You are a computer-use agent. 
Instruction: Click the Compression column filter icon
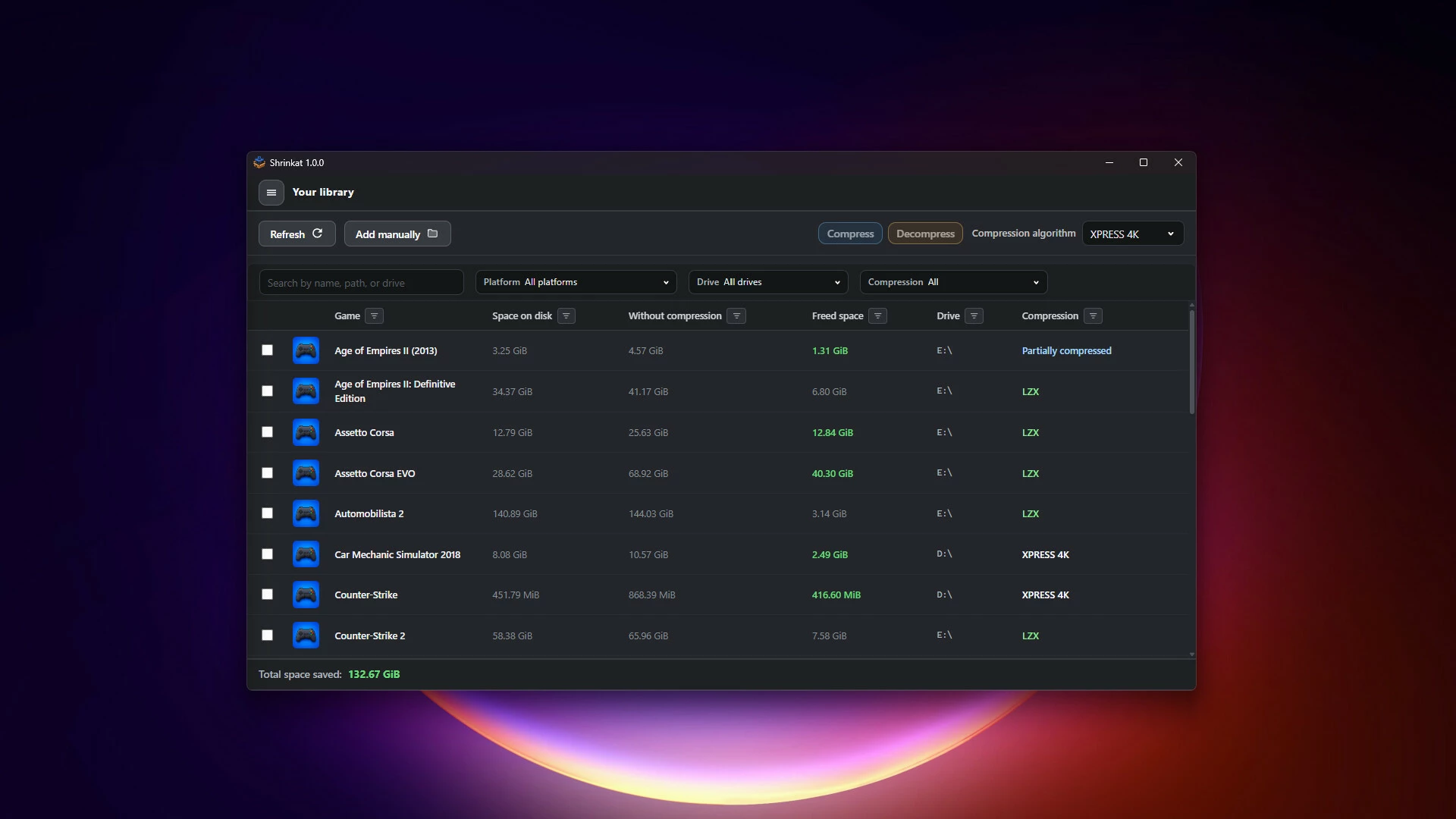(x=1093, y=316)
